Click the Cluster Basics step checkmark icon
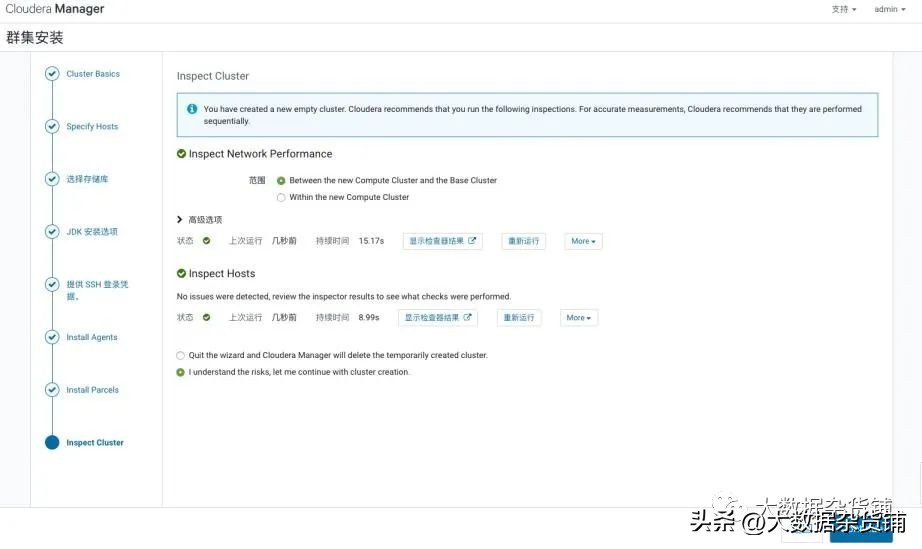 pyautogui.click(x=52, y=73)
